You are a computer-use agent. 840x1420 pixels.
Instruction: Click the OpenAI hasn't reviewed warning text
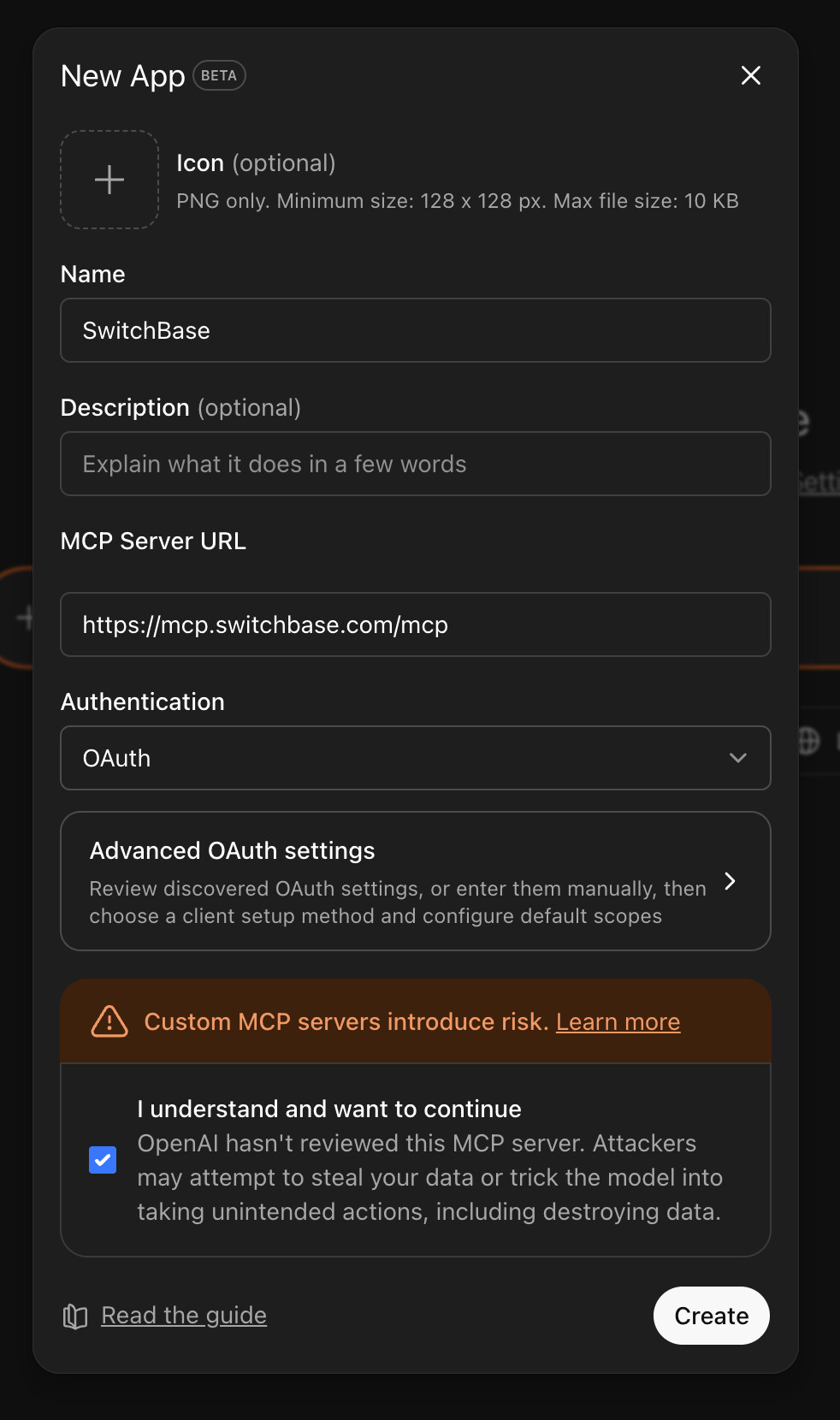pyautogui.click(x=429, y=1177)
